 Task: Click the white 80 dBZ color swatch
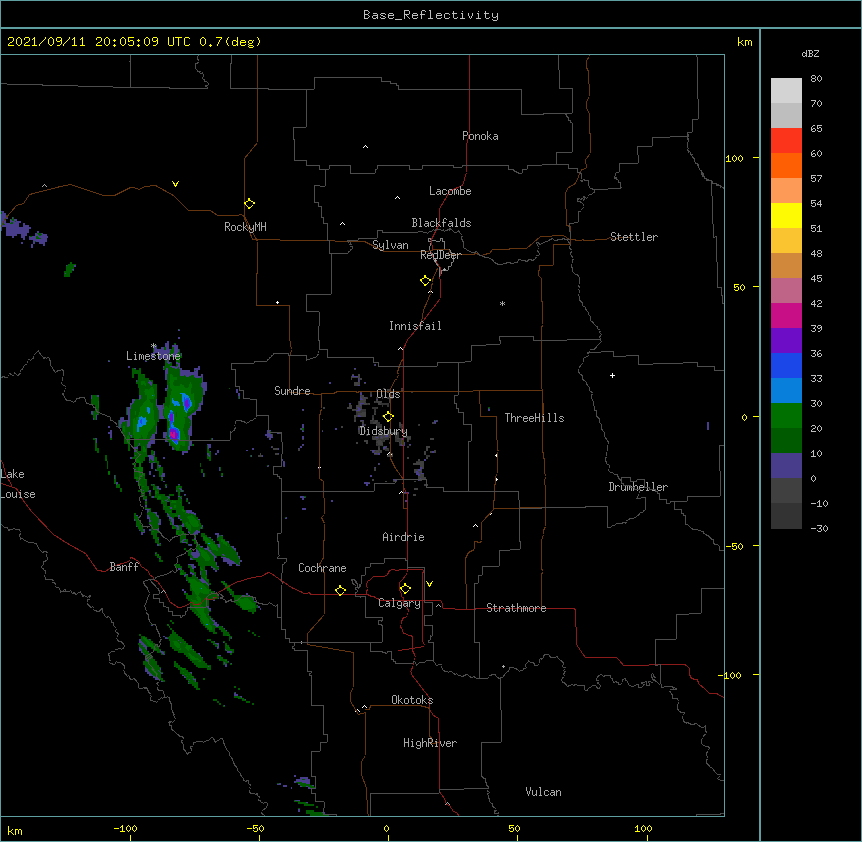pos(786,91)
